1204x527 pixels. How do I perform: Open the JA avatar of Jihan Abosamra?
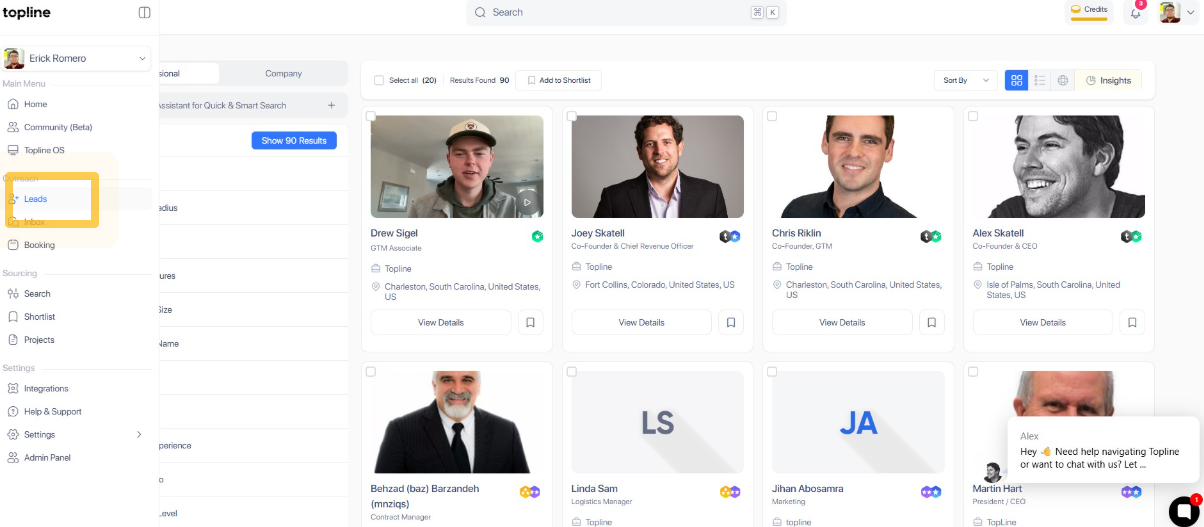click(x=858, y=422)
